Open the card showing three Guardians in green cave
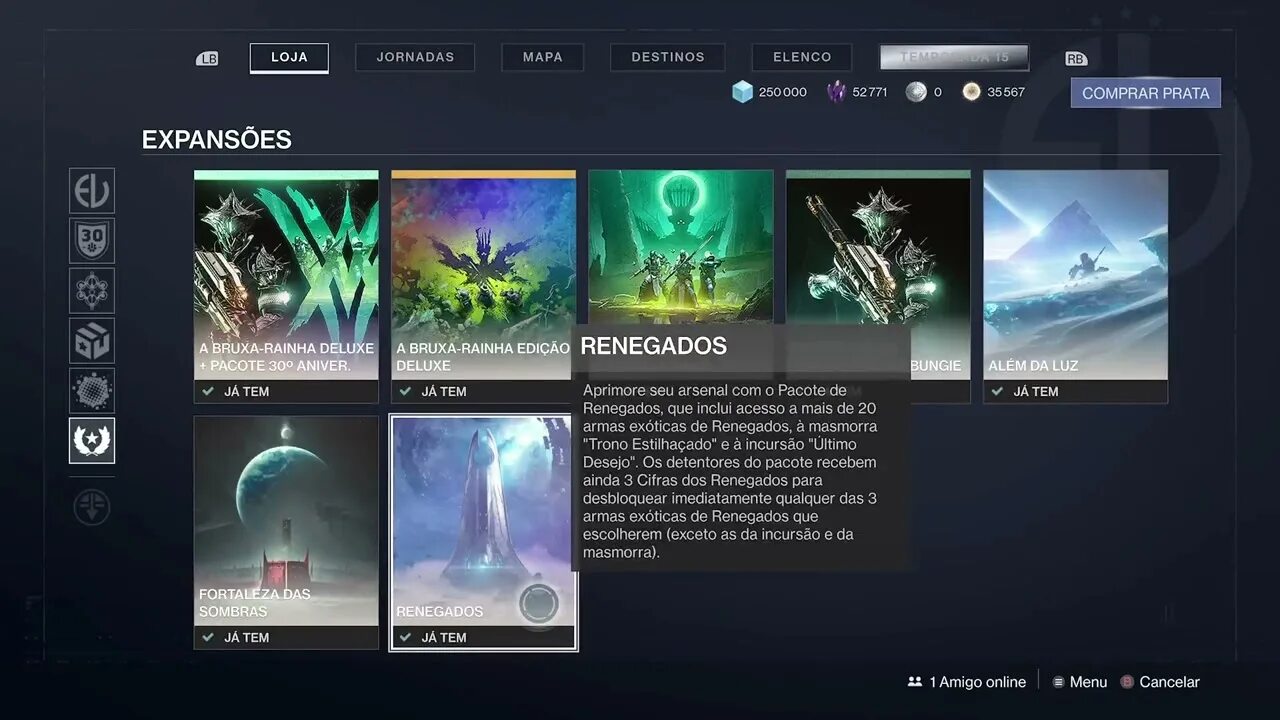The image size is (1280, 720). pos(681,246)
